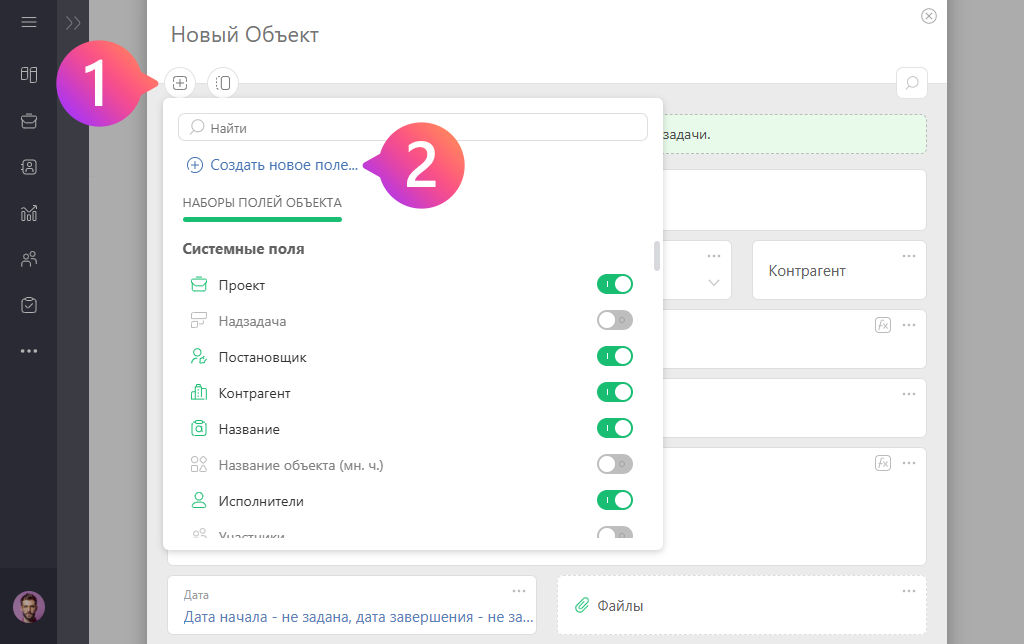Enable Название объекта (мн. ч.) toggle
Image resolution: width=1024 pixels, height=644 pixels.
(615, 464)
